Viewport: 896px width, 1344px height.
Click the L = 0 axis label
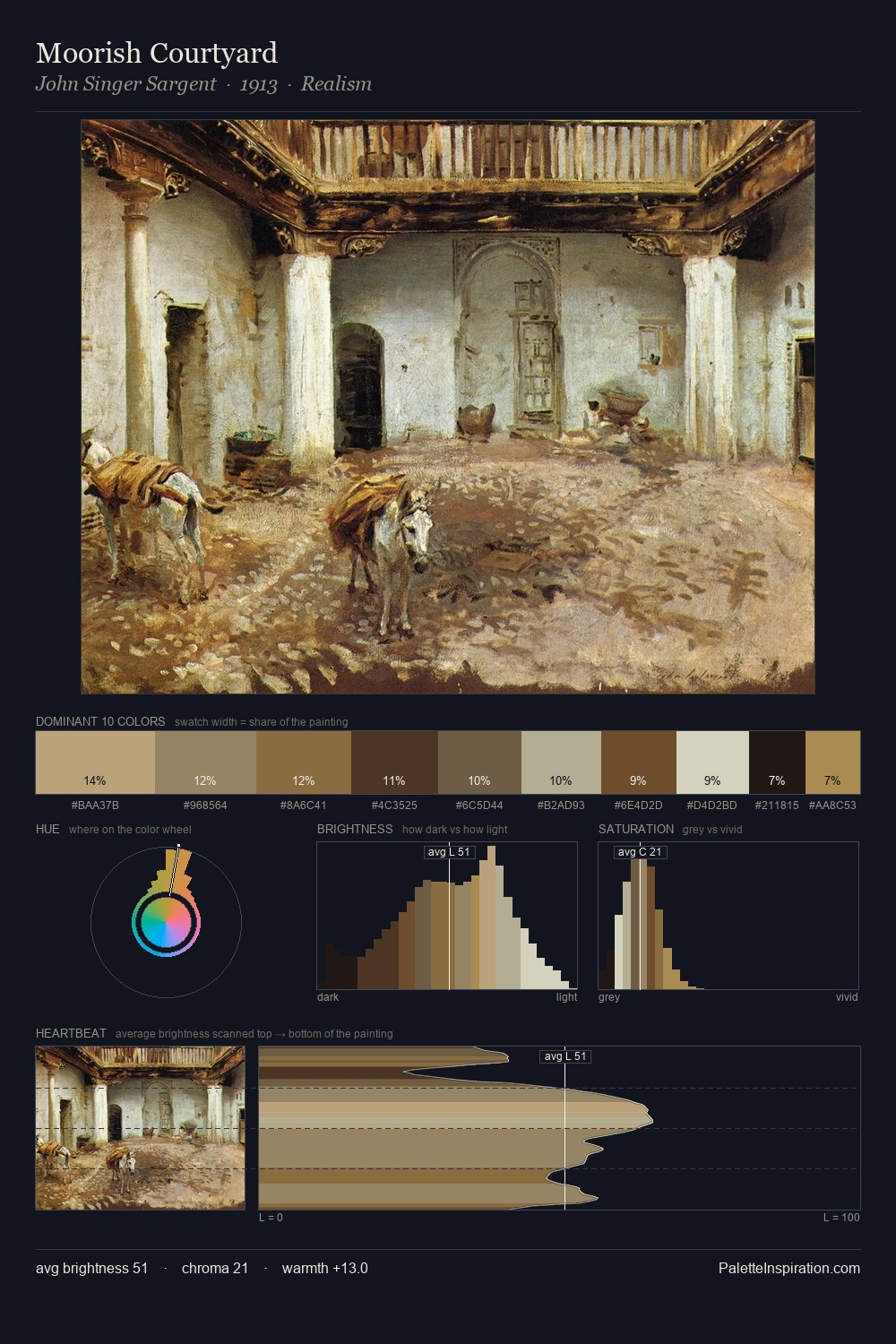click(x=271, y=1217)
